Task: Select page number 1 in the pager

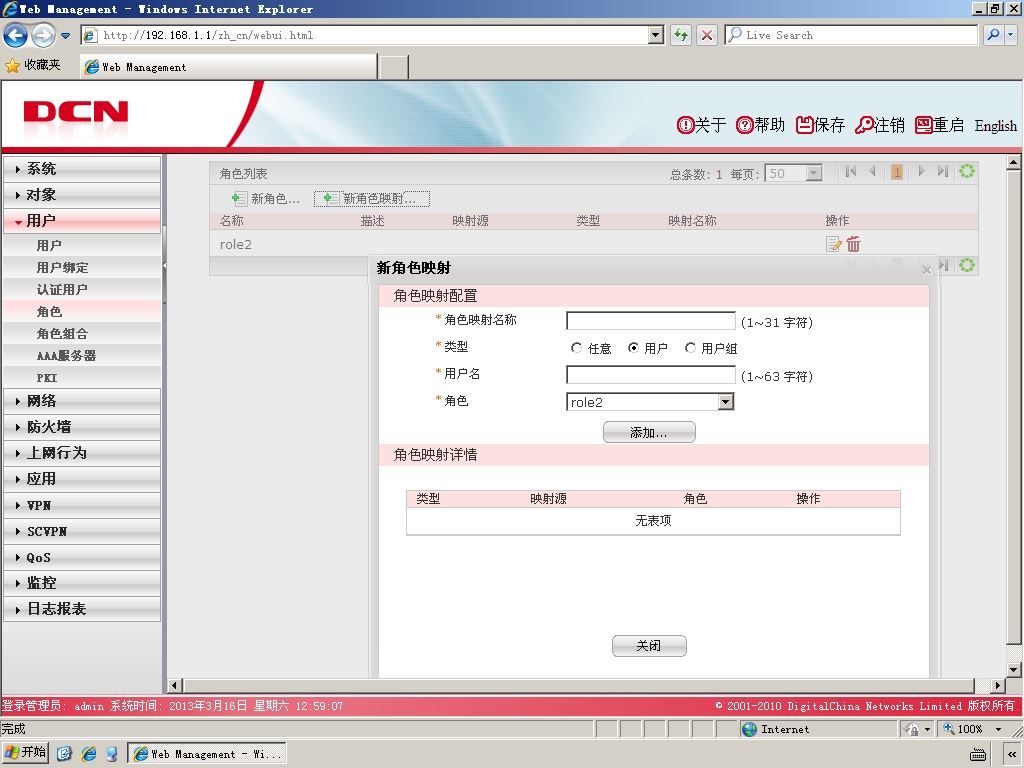Action: 897,172
